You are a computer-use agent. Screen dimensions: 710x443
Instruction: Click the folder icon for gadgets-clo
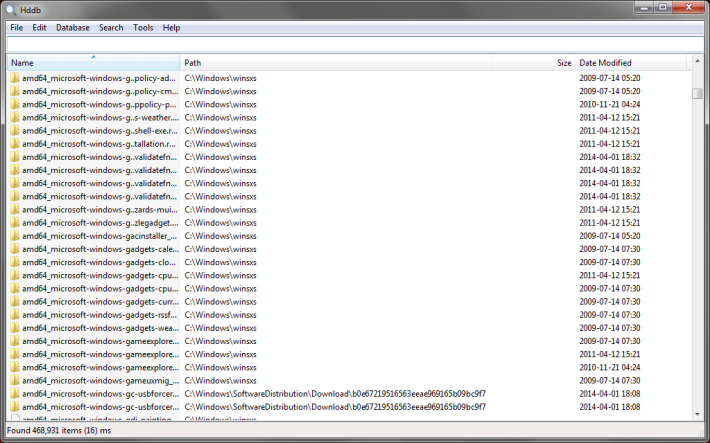tap(15, 262)
